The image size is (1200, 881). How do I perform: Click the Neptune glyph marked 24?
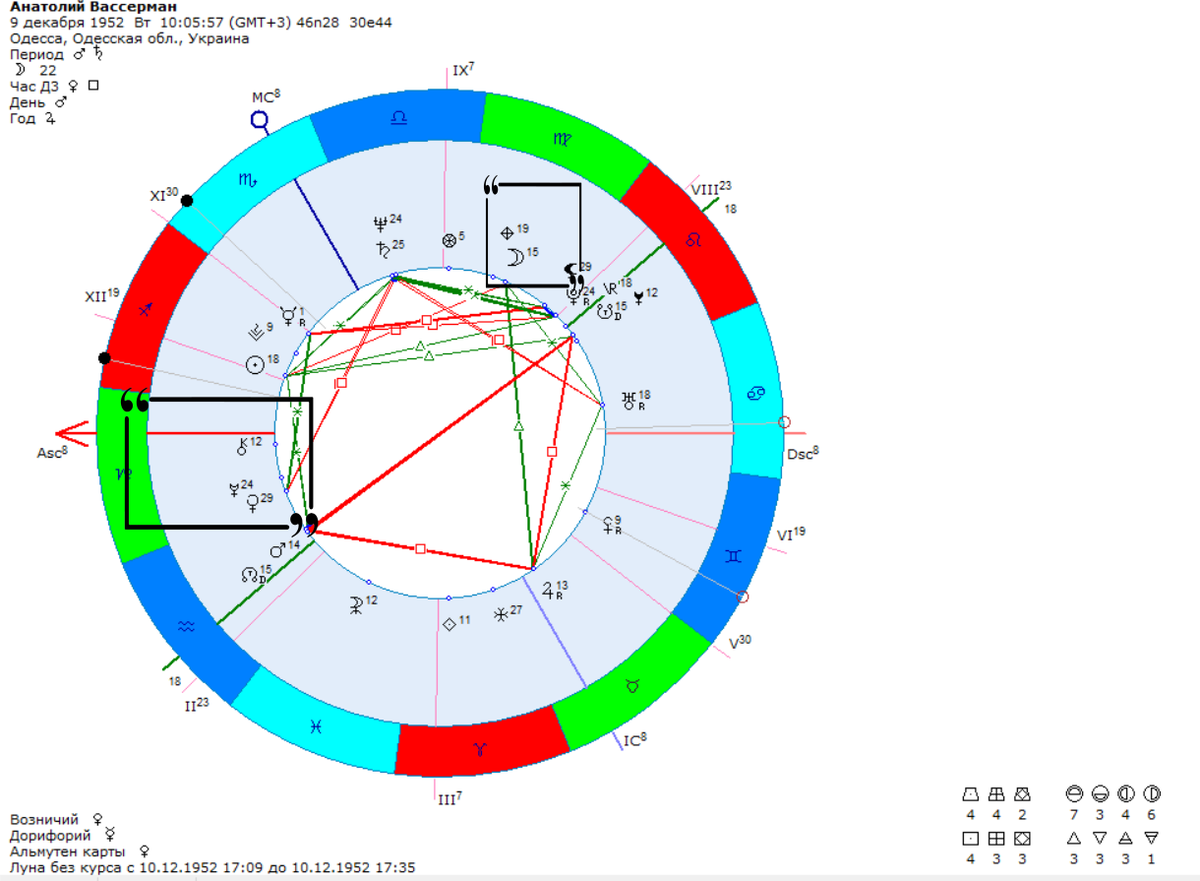click(x=380, y=224)
